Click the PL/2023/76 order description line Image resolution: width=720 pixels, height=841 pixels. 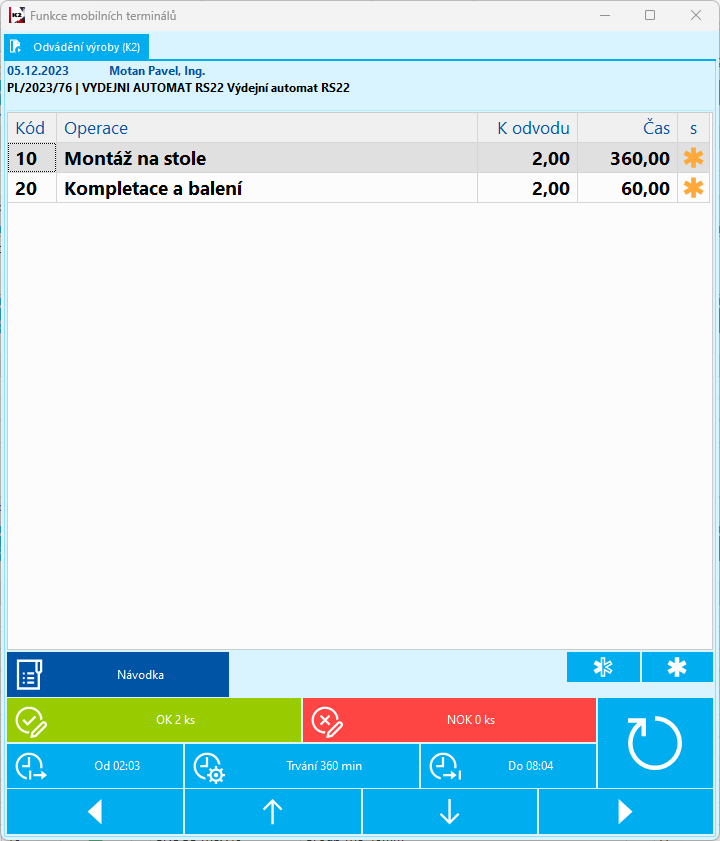[178, 88]
